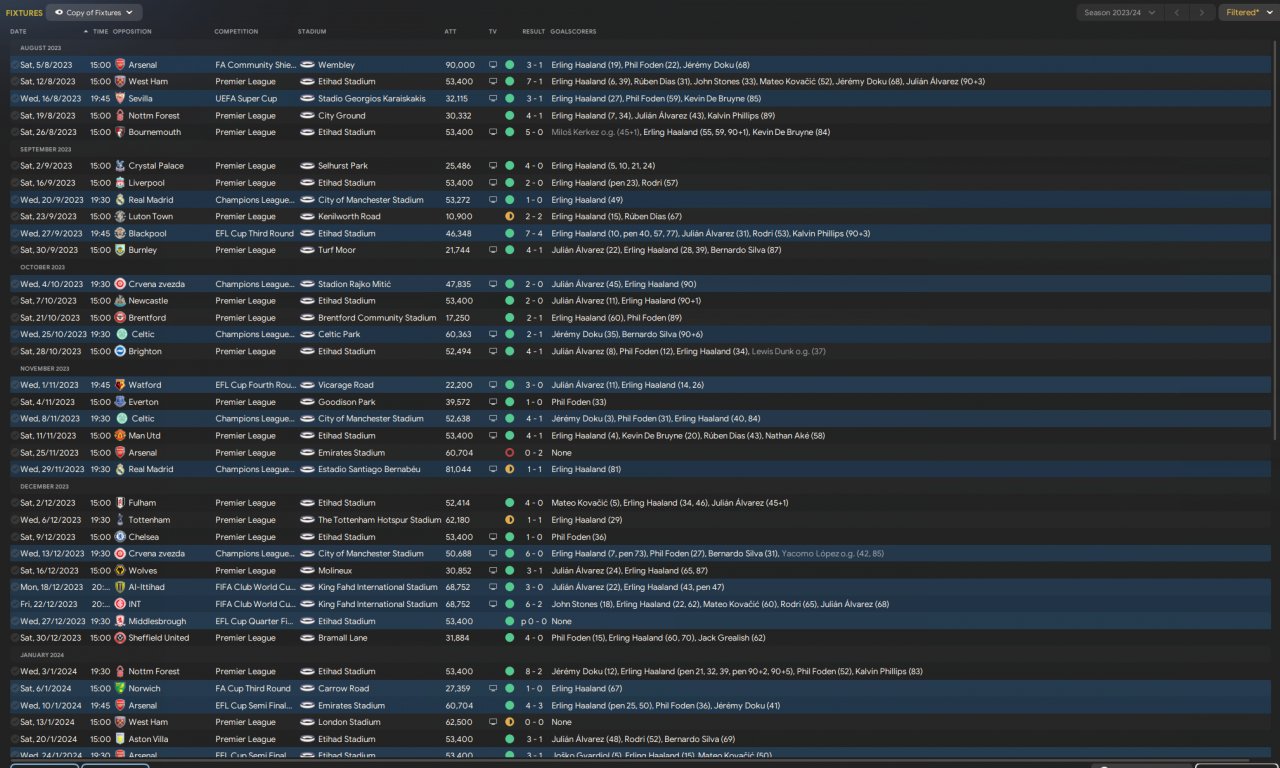Image resolution: width=1280 pixels, height=768 pixels.
Task: Click the TV icon on the Sevilla fixture row
Action: (492, 99)
